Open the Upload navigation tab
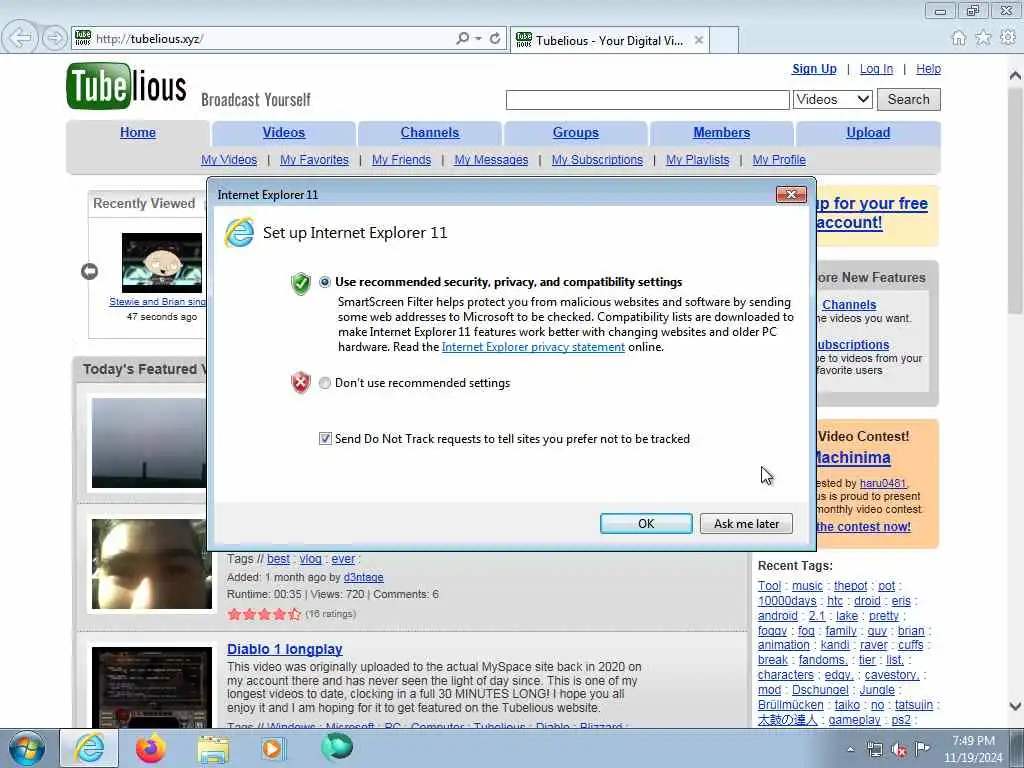 point(868,133)
